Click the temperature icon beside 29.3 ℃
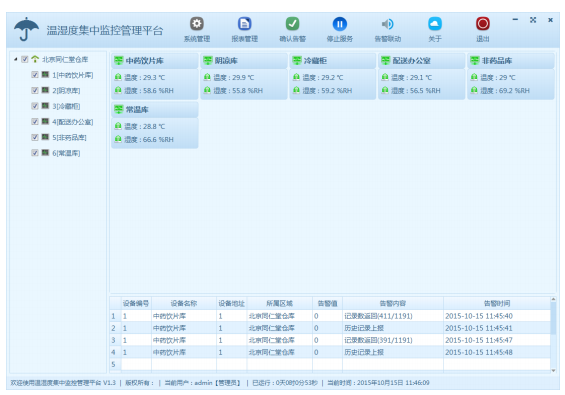Image resolution: width=565 pixels, height=395 pixels. tap(118, 77)
